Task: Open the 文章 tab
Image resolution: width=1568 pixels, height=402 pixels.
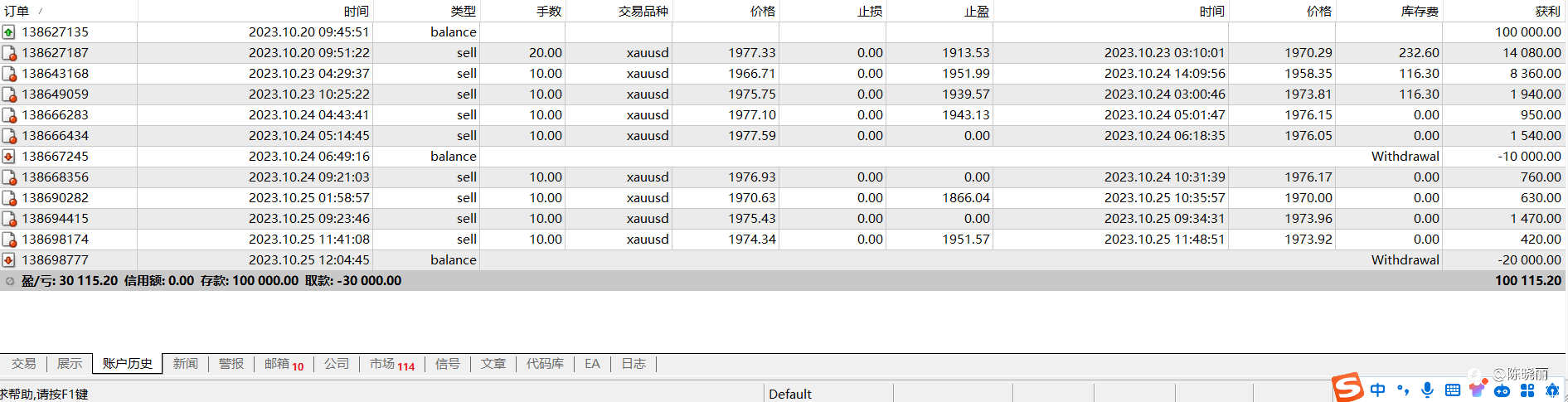Action: coord(493,364)
